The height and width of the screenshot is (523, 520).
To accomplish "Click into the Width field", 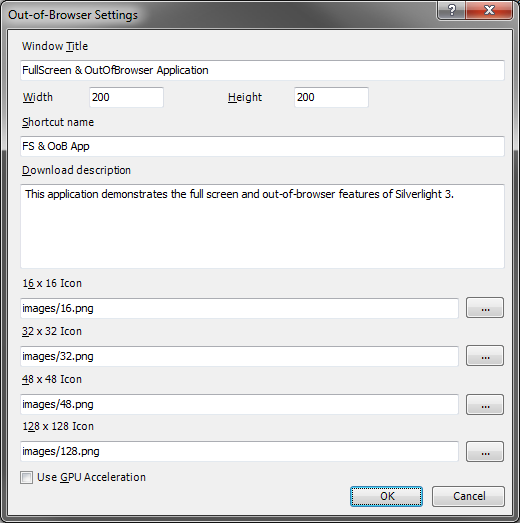I will click(x=126, y=97).
